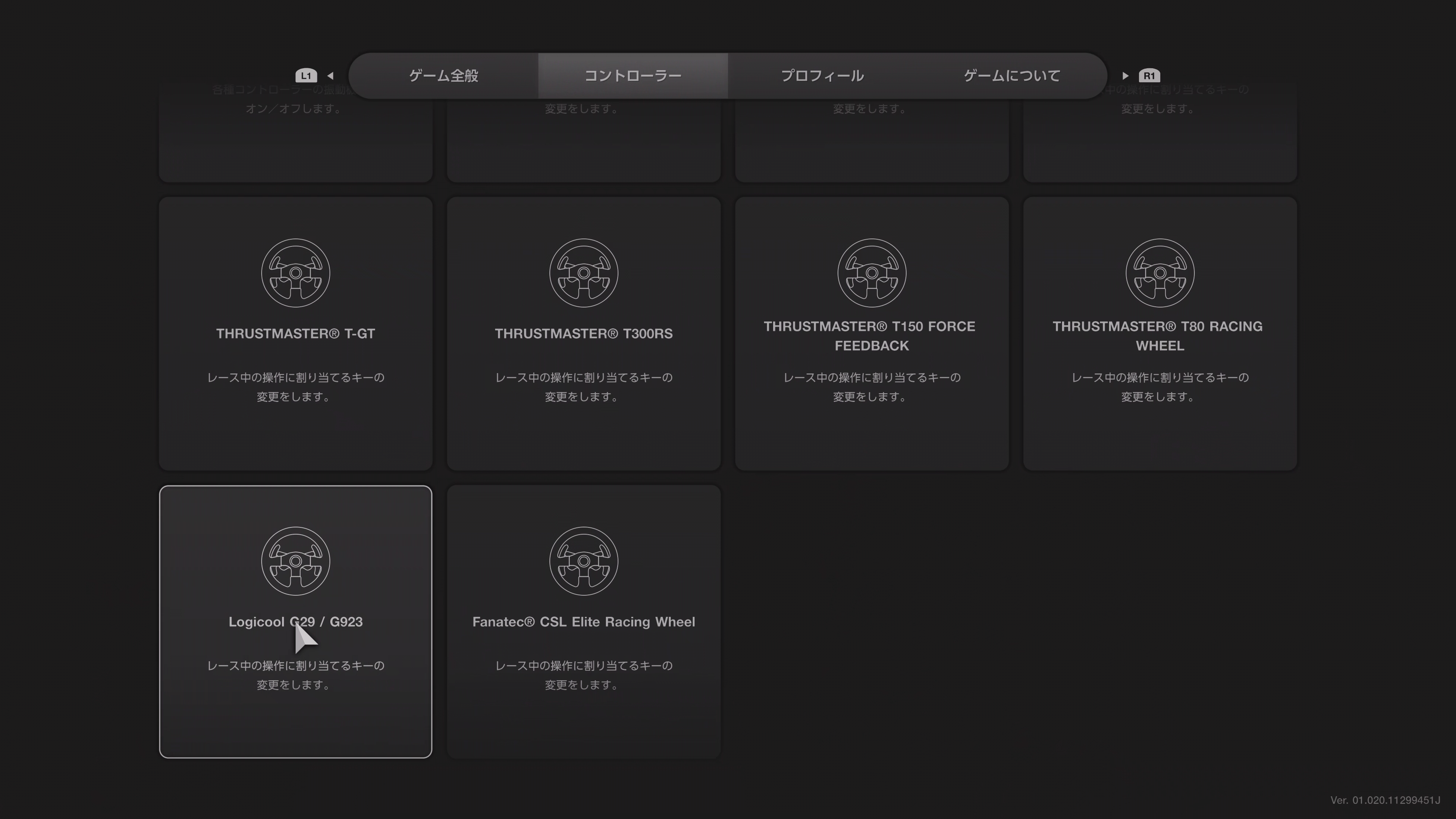Click the T150 Force Feedback wheel icon
The height and width of the screenshot is (819, 1456).
tap(872, 273)
